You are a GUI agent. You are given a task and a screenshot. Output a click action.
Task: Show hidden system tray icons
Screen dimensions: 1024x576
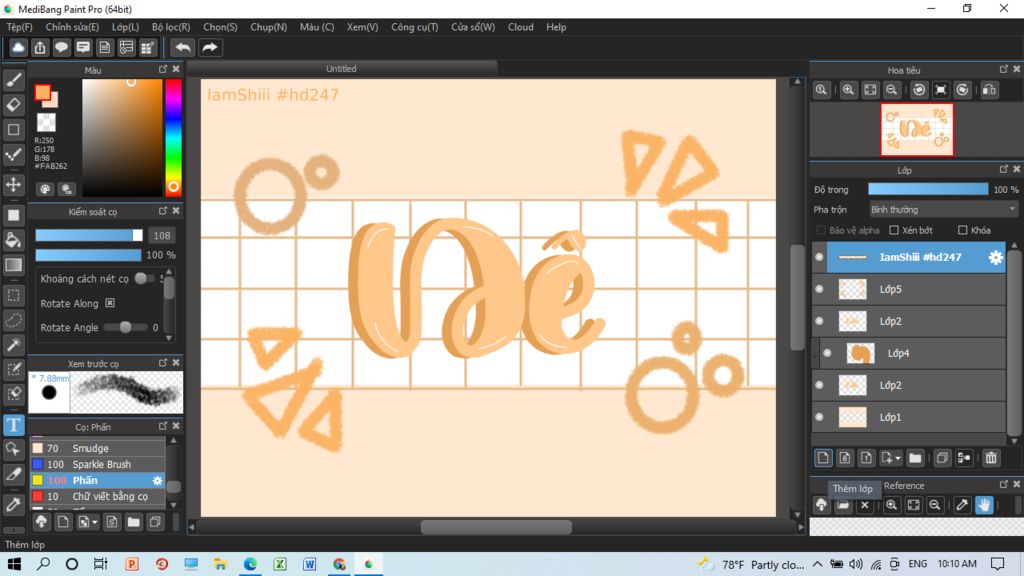click(818, 564)
